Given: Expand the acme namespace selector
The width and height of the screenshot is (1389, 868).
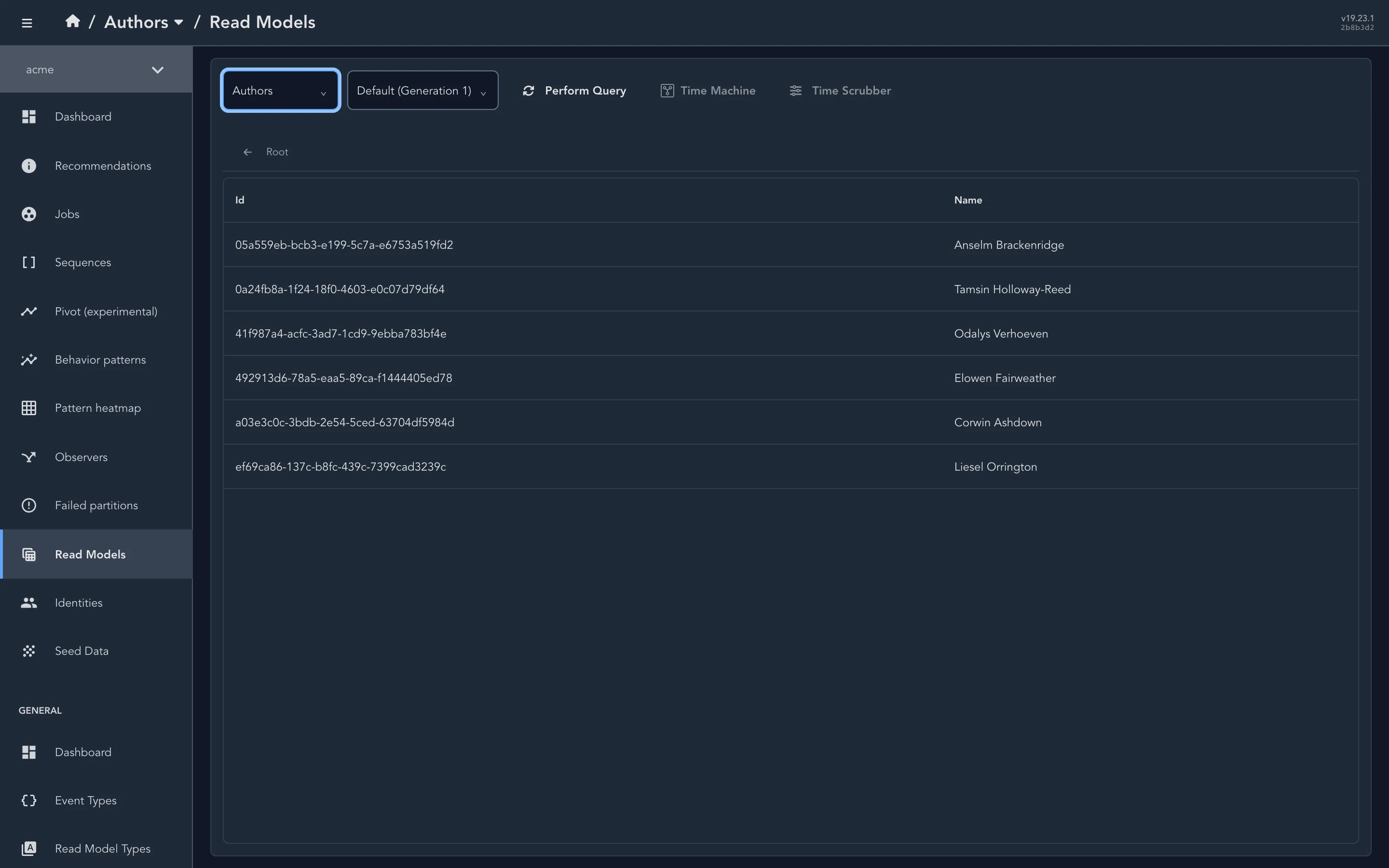Looking at the screenshot, I should click(x=96, y=69).
